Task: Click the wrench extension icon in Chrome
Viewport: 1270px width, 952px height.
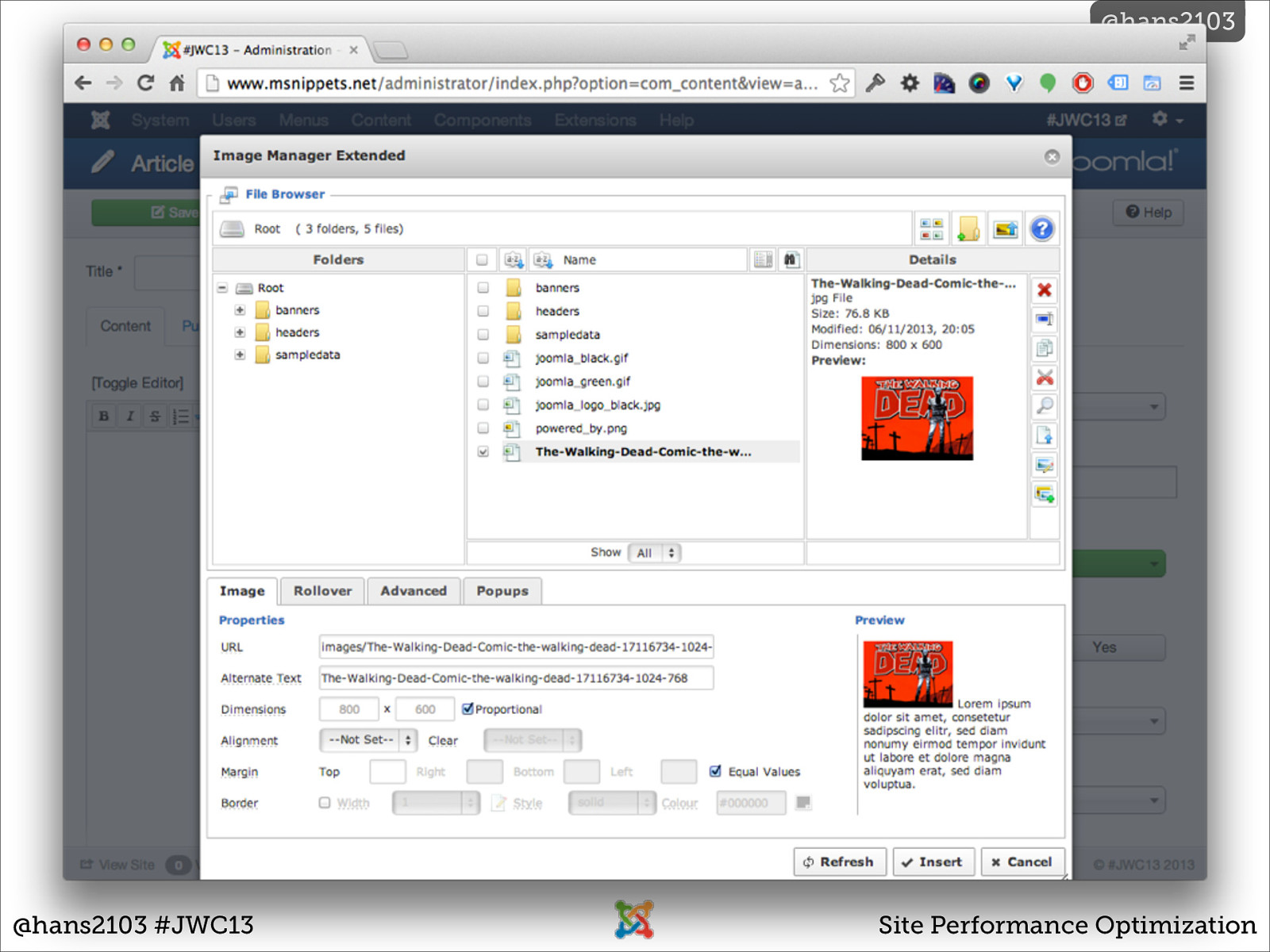Action: pyautogui.click(x=875, y=83)
